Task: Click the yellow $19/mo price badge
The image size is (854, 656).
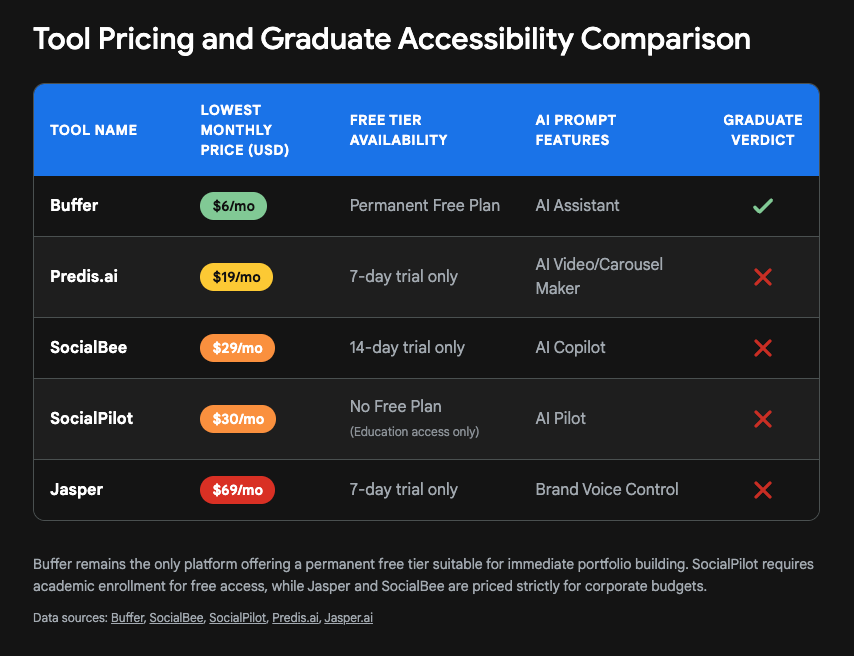Action: [236, 277]
